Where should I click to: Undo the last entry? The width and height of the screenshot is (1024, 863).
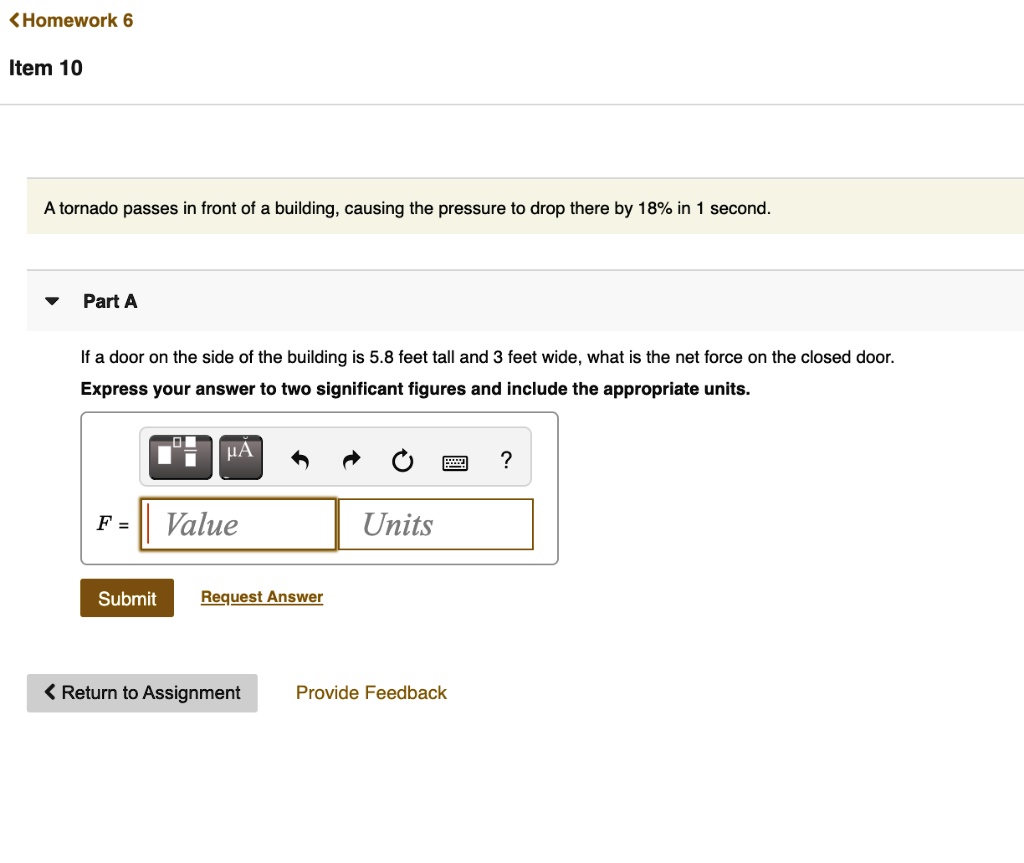pyautogui.click(x=300, y=461)
